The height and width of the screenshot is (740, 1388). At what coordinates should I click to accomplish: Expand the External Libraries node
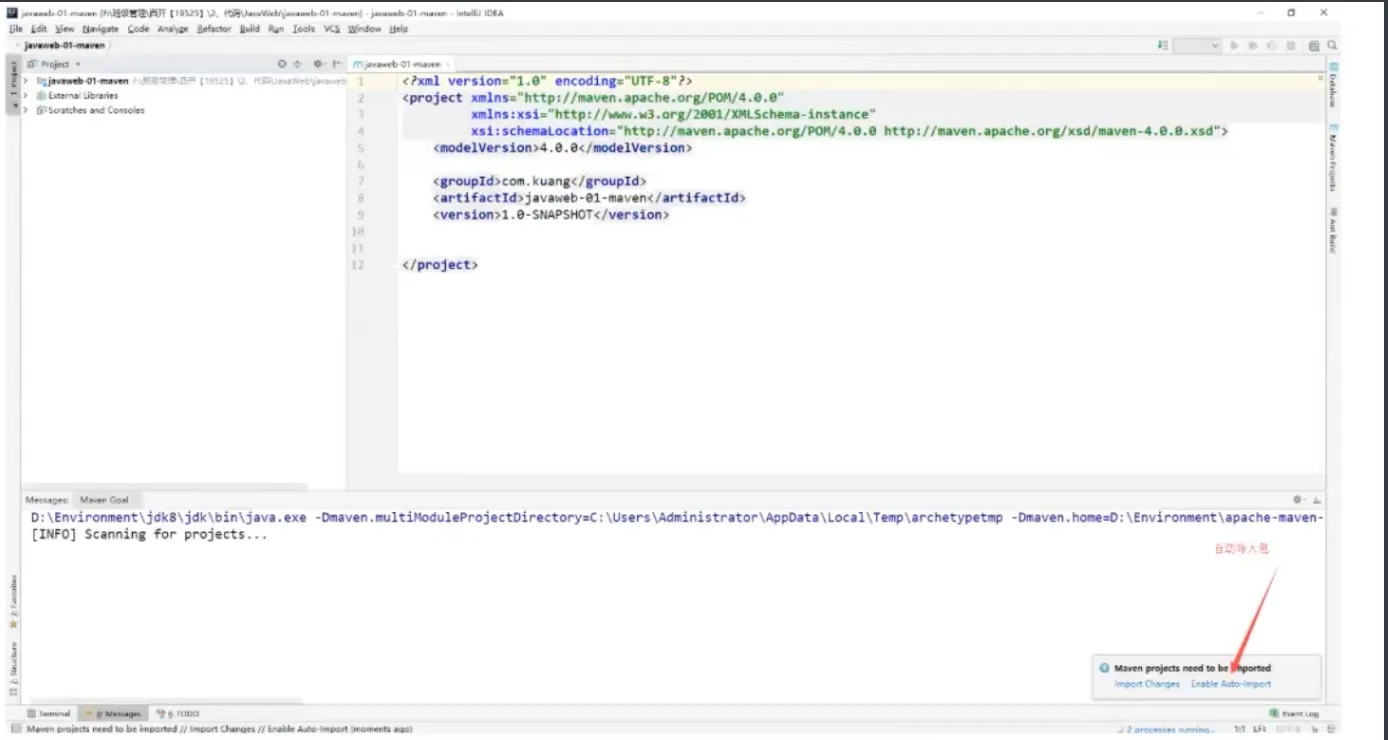pyautogui.click(x=27, y=96)
